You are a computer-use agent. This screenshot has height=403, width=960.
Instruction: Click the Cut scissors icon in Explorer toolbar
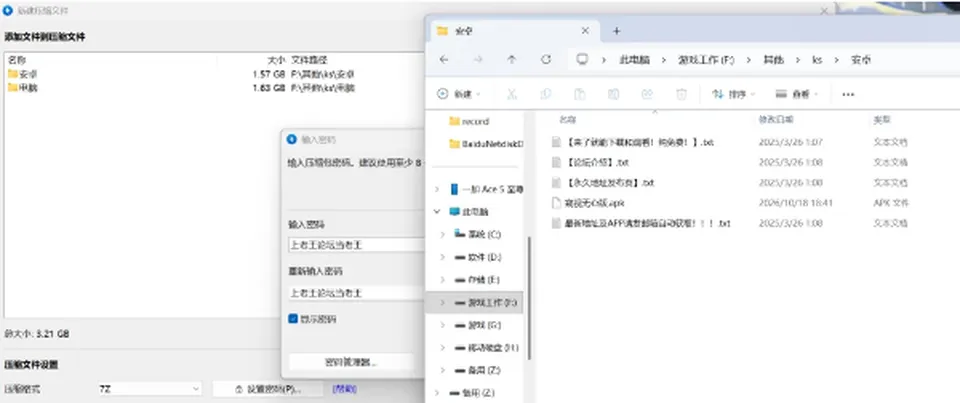(512, 94)
